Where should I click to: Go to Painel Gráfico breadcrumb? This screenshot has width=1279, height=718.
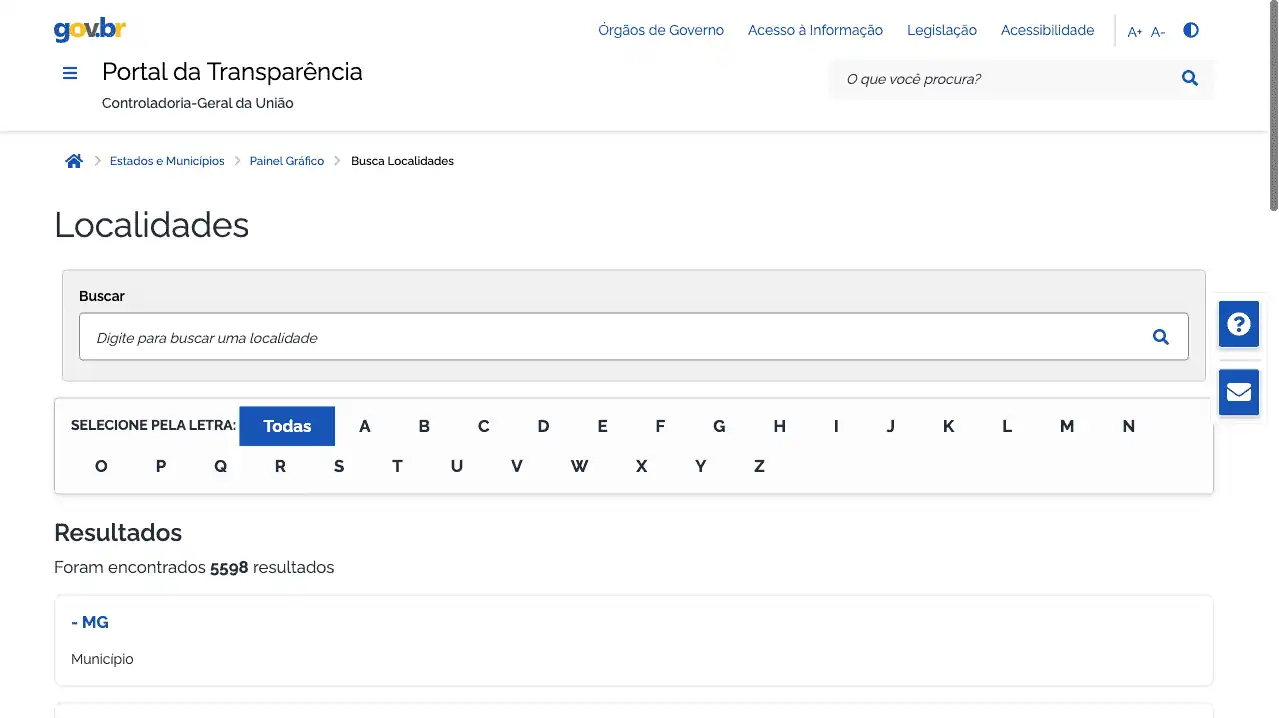[286, 161]
